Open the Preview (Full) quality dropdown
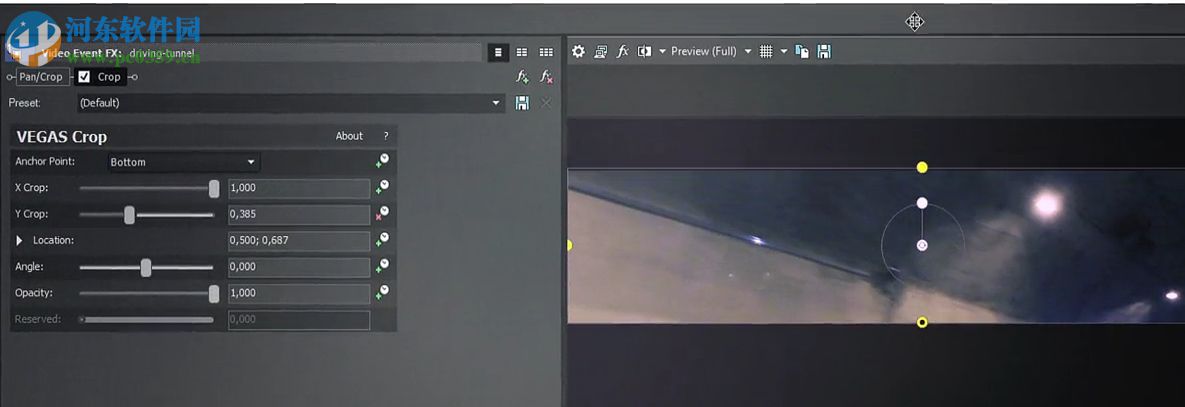Viewport: 1185px width, 407px height. 711,51
